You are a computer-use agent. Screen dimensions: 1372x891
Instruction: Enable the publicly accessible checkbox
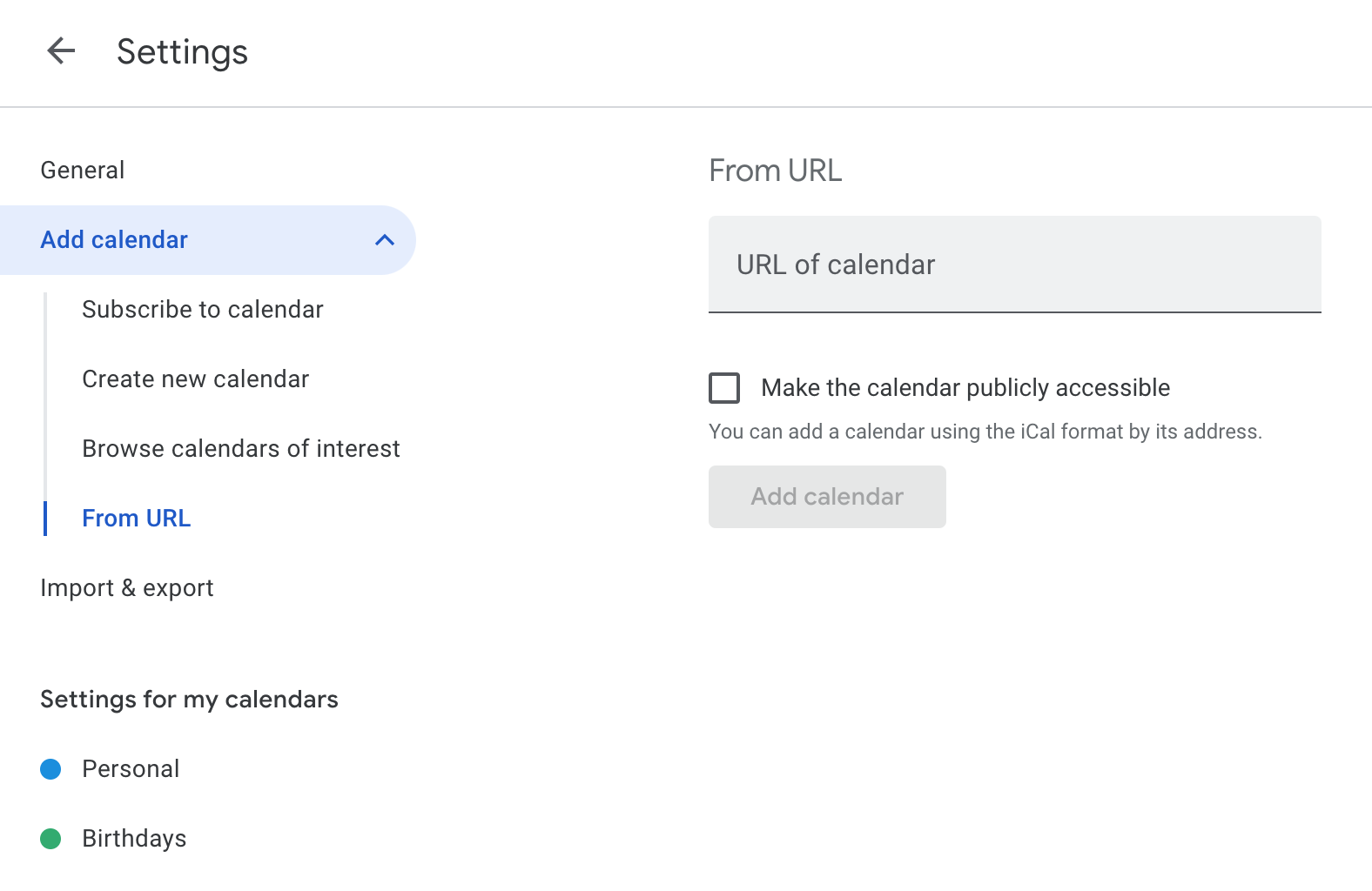coord(724,388)
